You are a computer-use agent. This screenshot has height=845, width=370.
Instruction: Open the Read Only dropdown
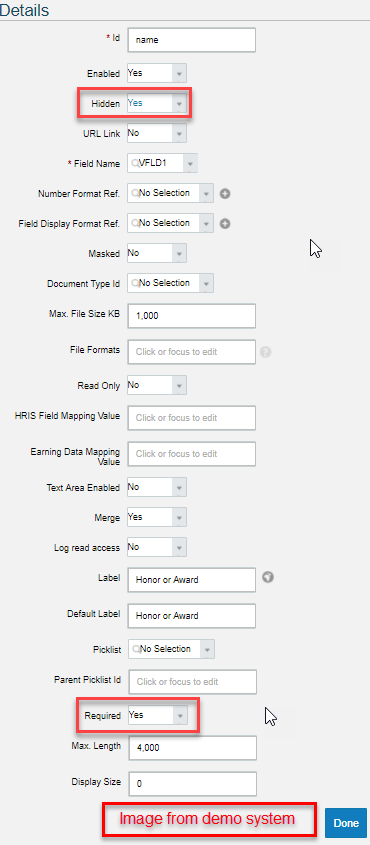[x=157, y=386]
